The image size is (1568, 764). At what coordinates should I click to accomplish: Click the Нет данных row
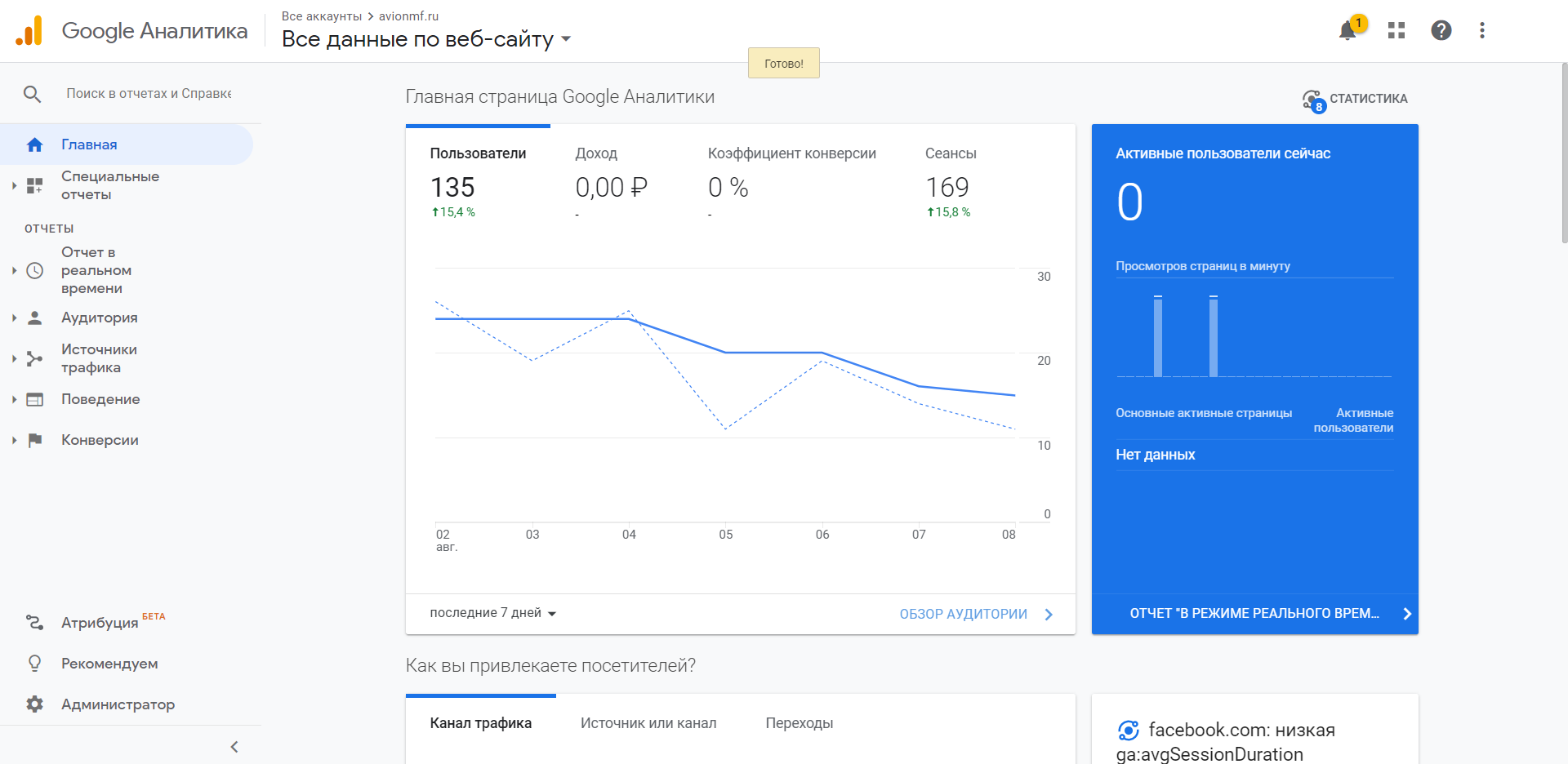tap(1254, 455)
